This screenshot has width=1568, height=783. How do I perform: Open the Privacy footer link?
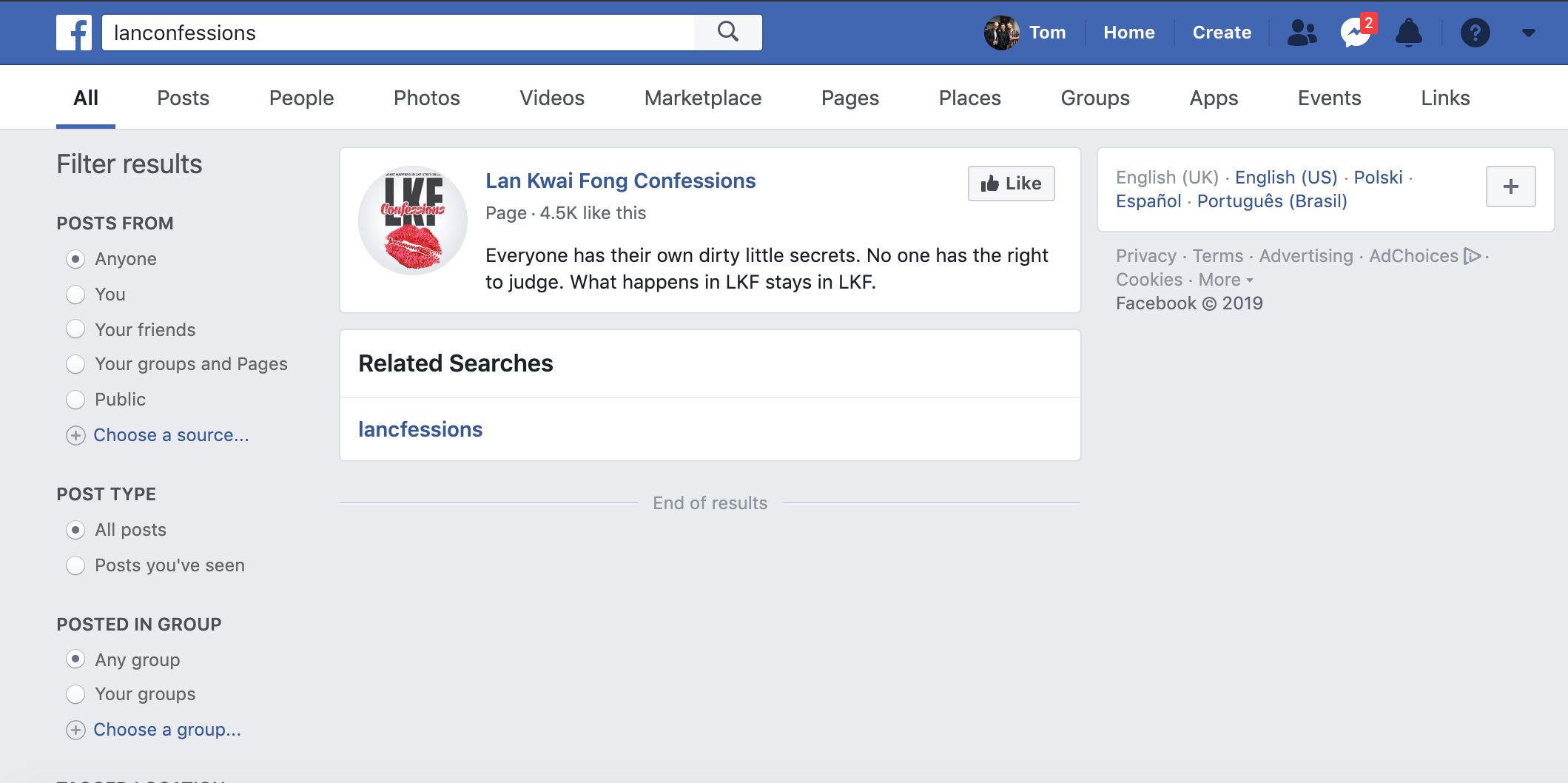click(1145, 256)
